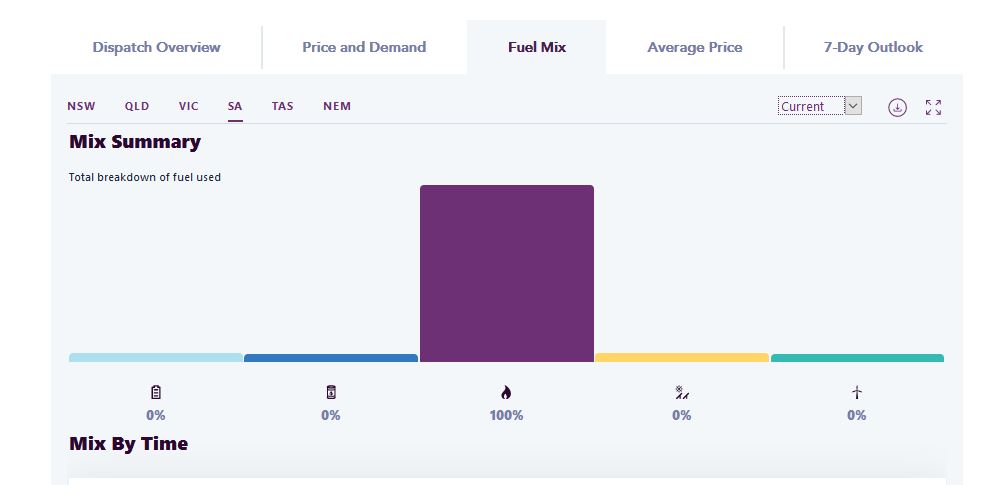Image resolution: width=999 pixels, height=485 pixels.
Task: Click the teal wind bar
Action: (x=857, y=357)
